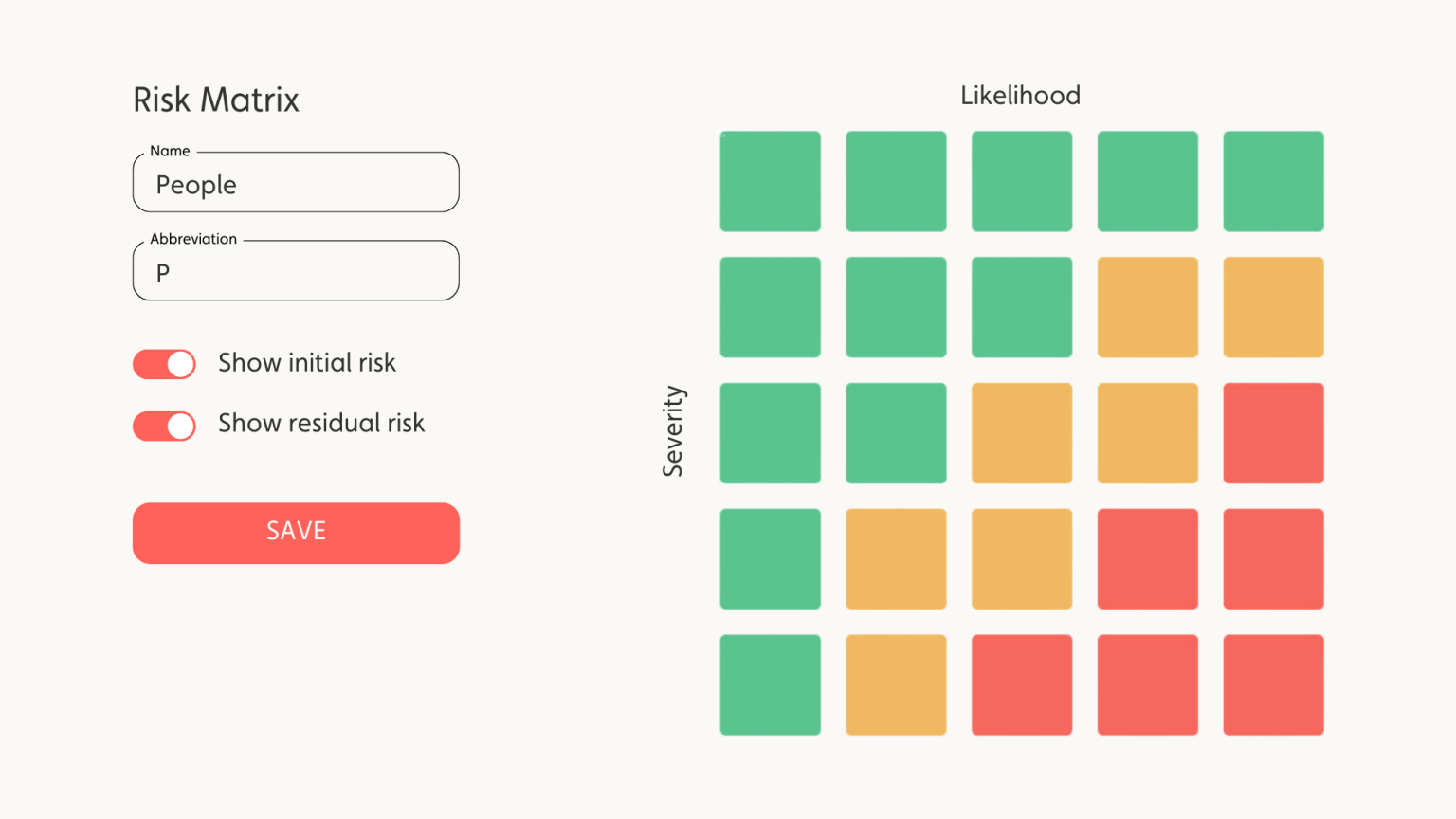Click the rightmost green cell in second row
The image size is (1456, 819).
[x=1022, y=307]
